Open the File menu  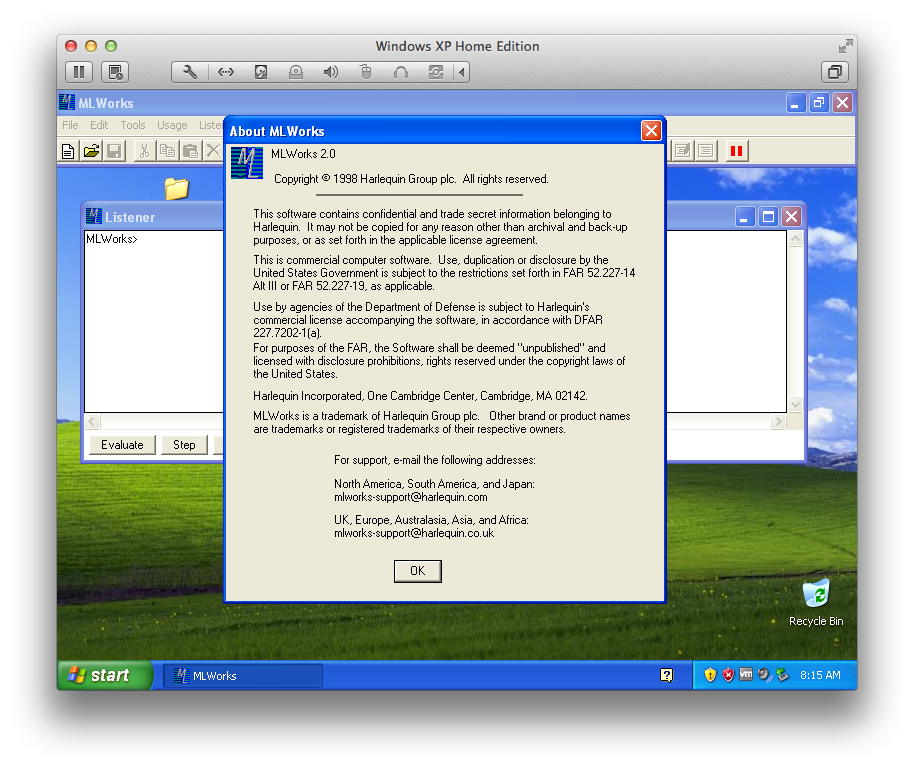click(x=70, y=125)
